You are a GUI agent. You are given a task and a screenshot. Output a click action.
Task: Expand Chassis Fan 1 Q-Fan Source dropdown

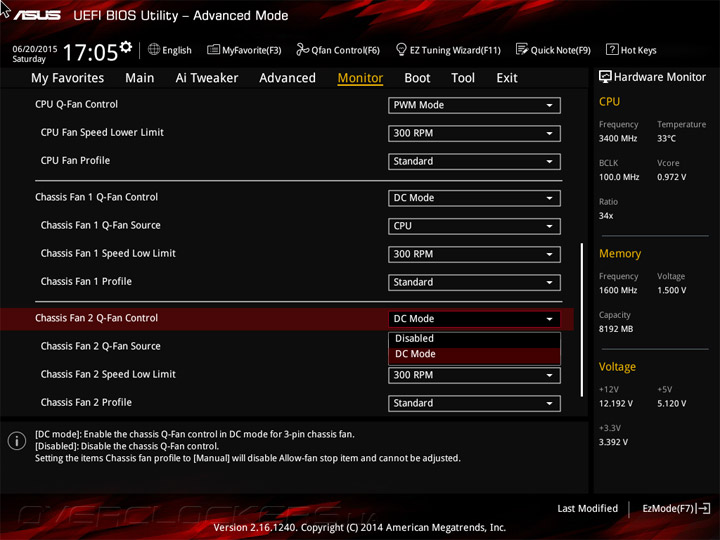click(x=474, y=226)
